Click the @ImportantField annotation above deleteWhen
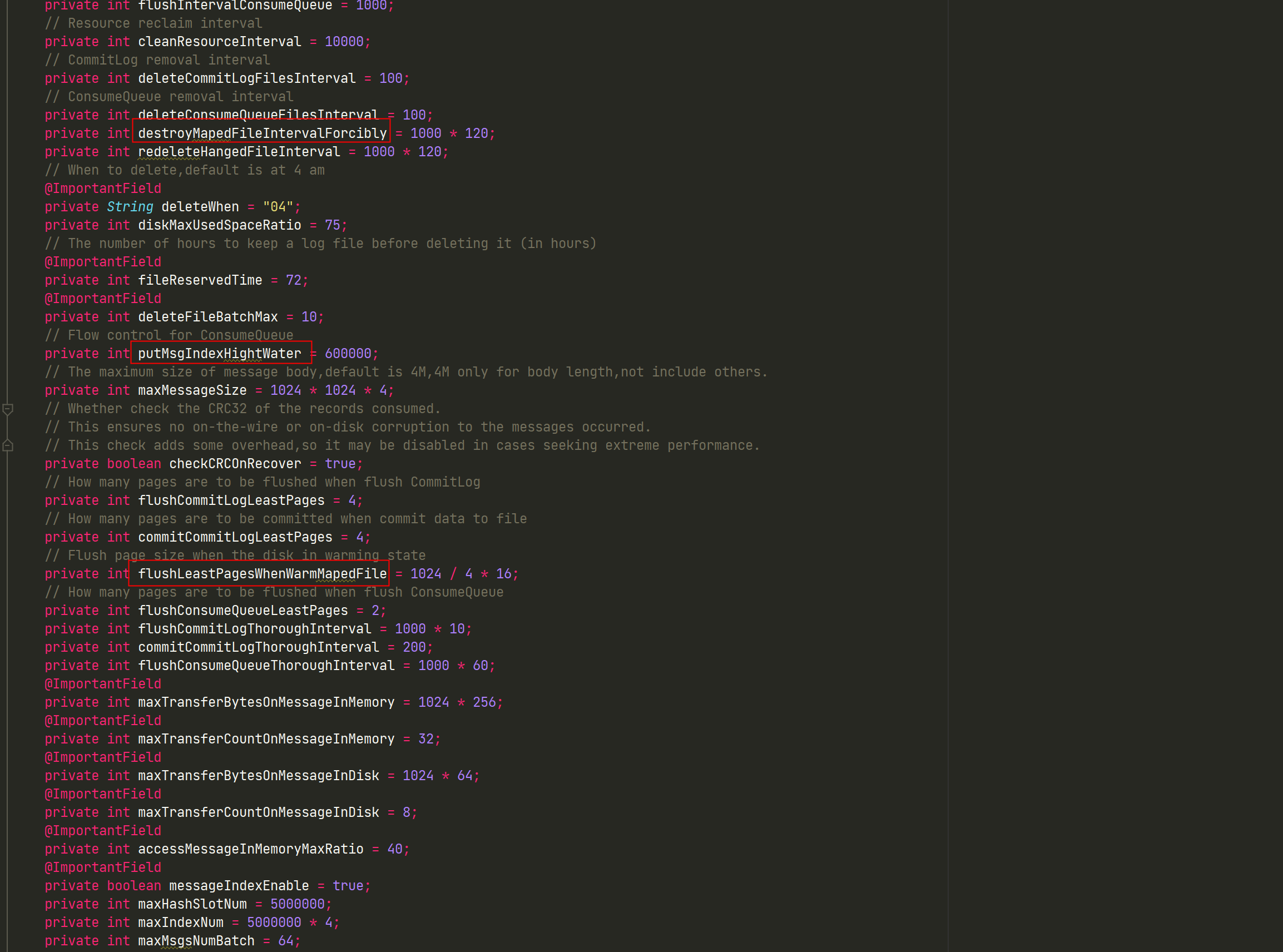The width and height of the screenshot is (1283, 952). 102,188
